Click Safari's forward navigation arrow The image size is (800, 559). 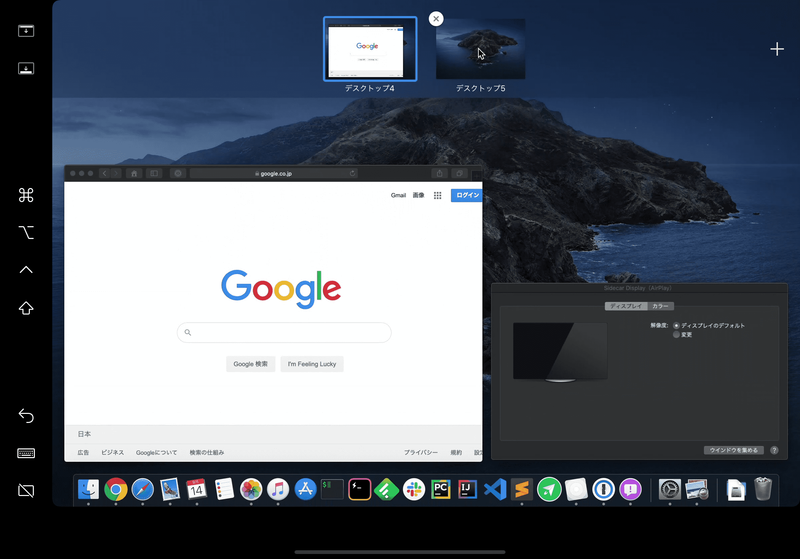pos(116,173)
